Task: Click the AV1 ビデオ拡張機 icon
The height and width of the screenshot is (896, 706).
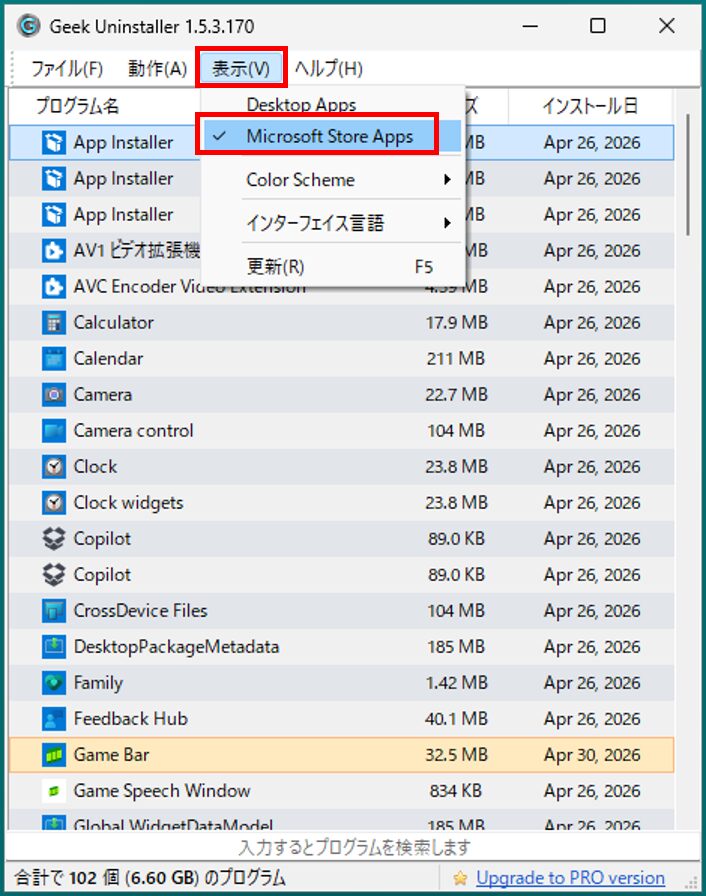Action: [x=55, y=250]
